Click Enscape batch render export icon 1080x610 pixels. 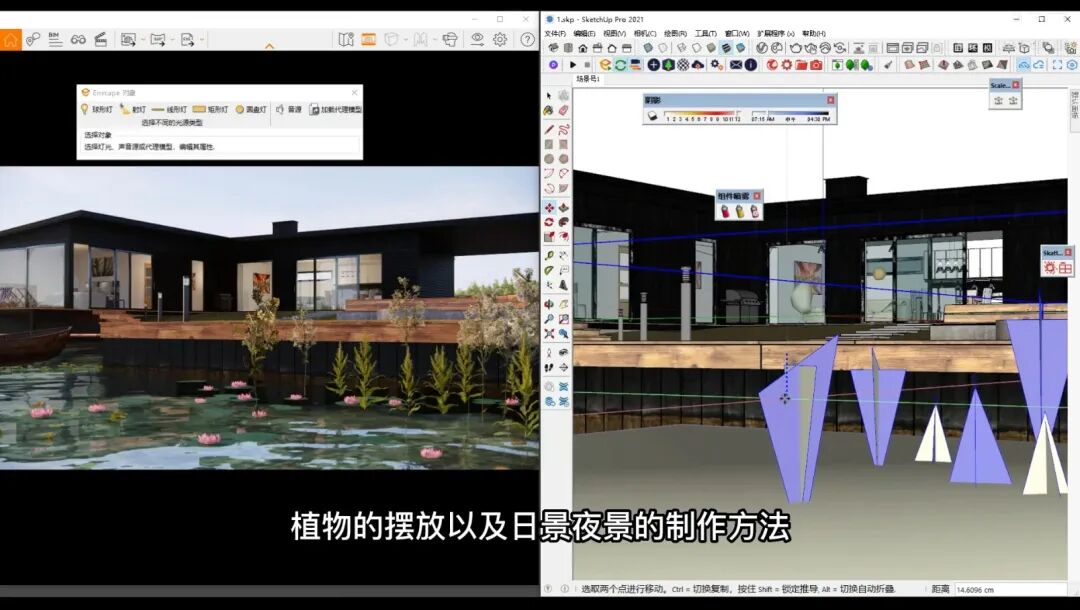(158, 40)
